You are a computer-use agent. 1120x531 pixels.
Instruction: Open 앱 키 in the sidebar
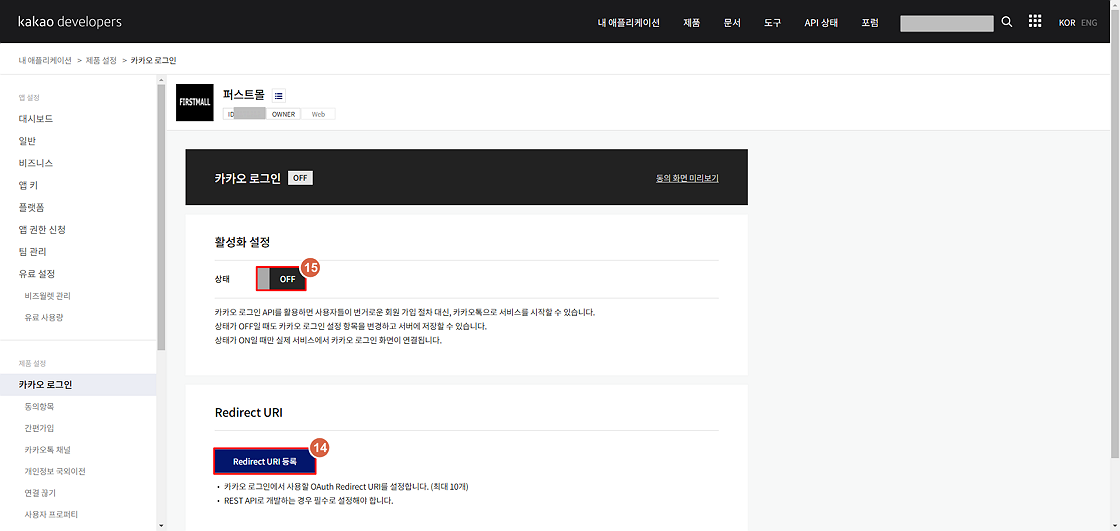(x=29, y=185)
